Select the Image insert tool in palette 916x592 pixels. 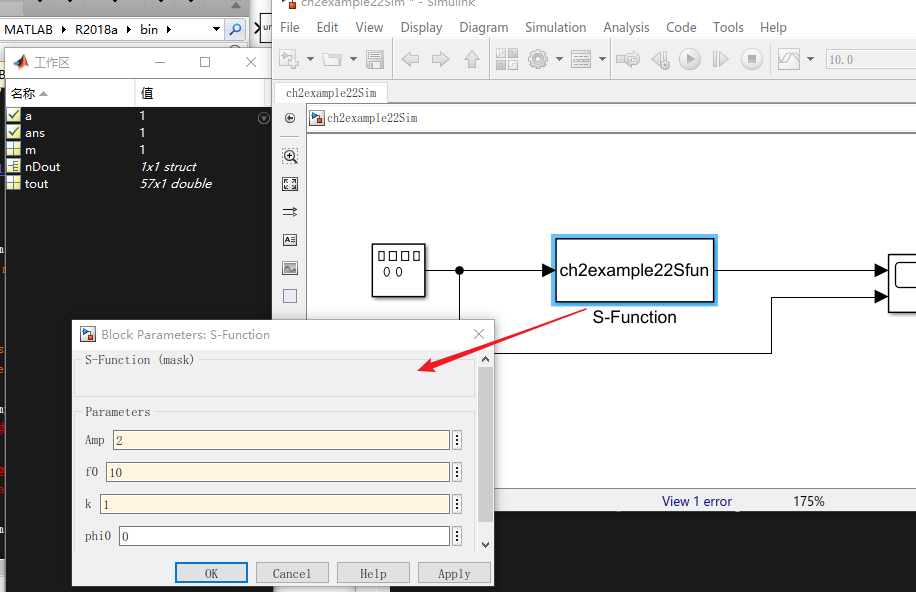[290, 268]
